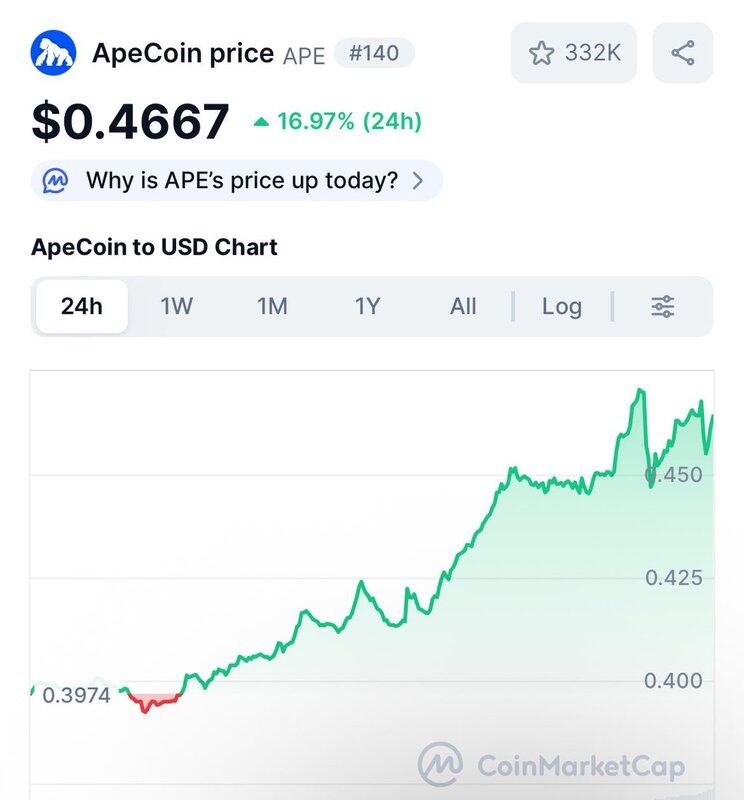Click the CoinMarketCap watermark logo
The width and height of the screenshot is (744, 800).
click(x=441, y=765)
